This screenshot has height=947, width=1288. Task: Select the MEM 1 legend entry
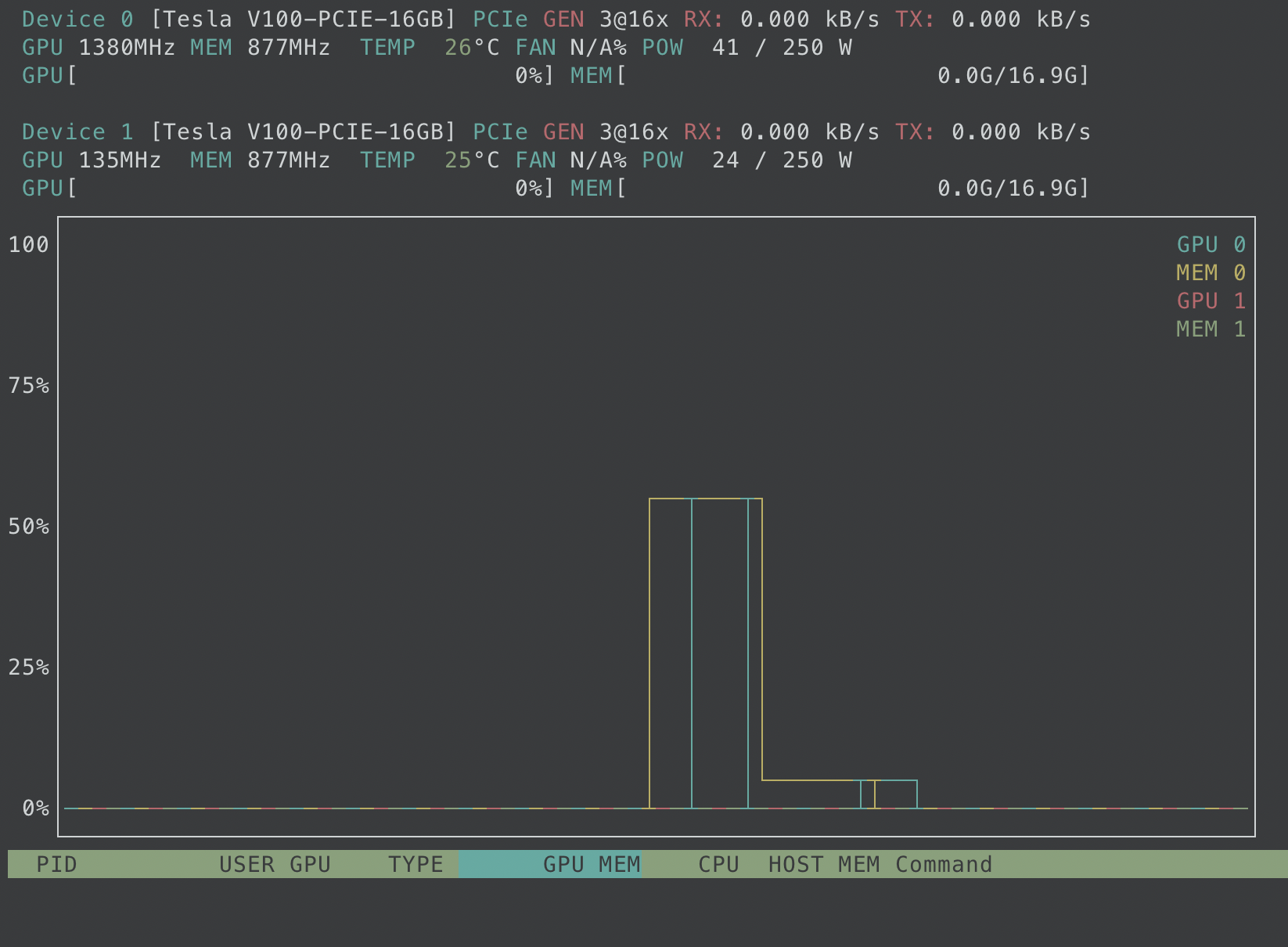tap(1210, 329)
